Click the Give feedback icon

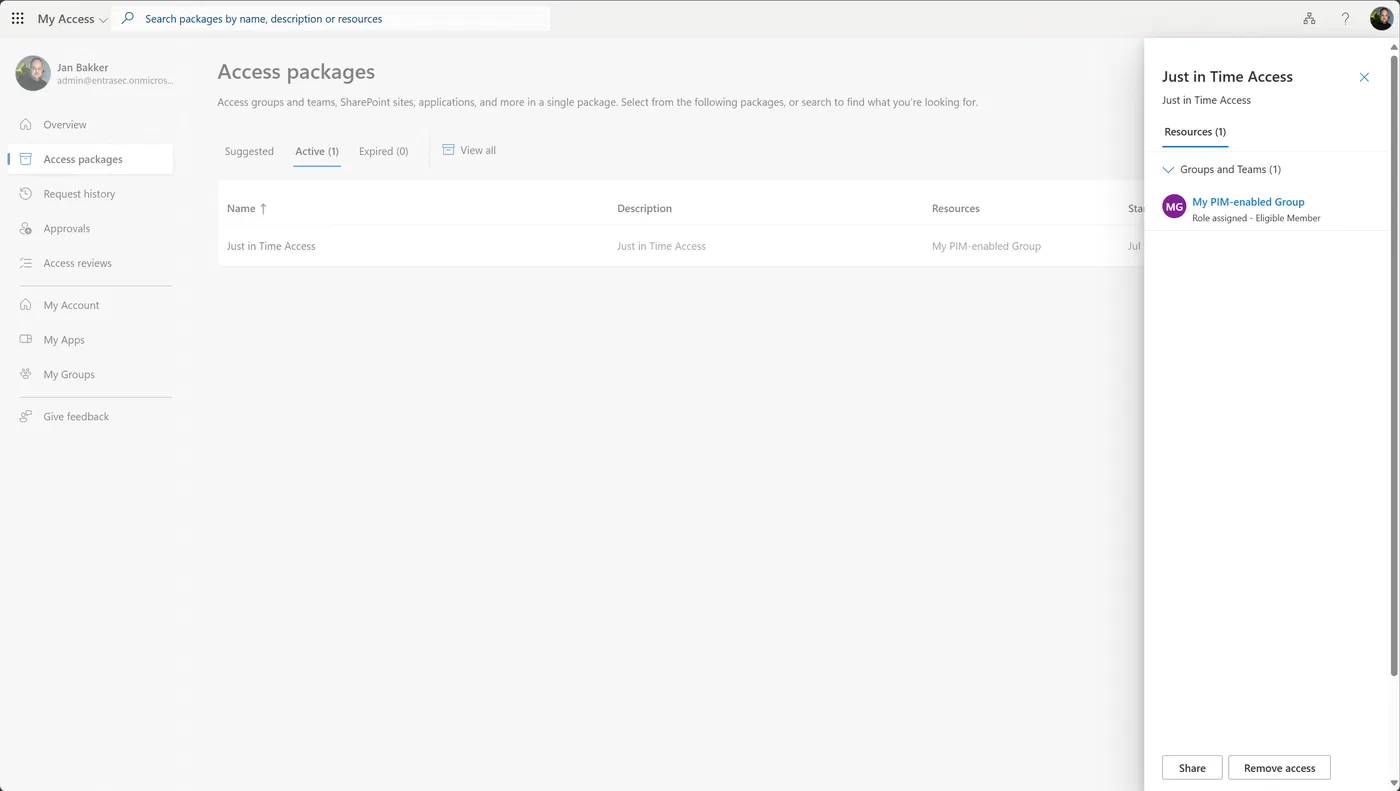[x=26, y=416]
